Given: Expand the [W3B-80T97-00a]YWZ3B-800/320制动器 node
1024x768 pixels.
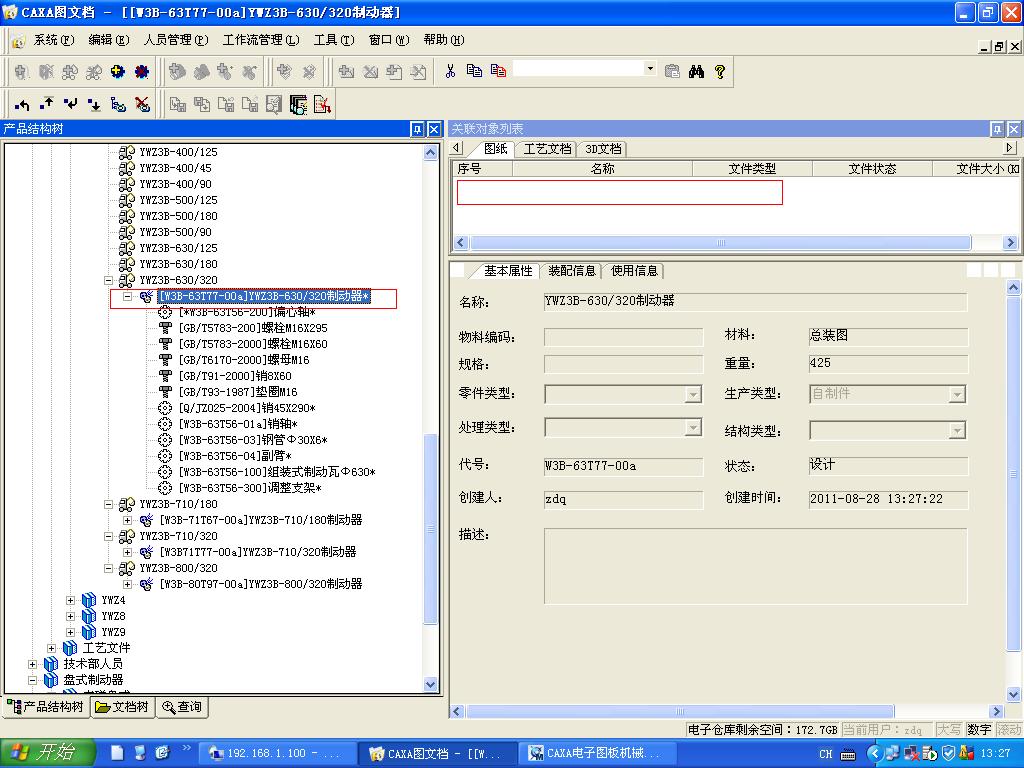Looking at the screenshot, I should (128, 584).
